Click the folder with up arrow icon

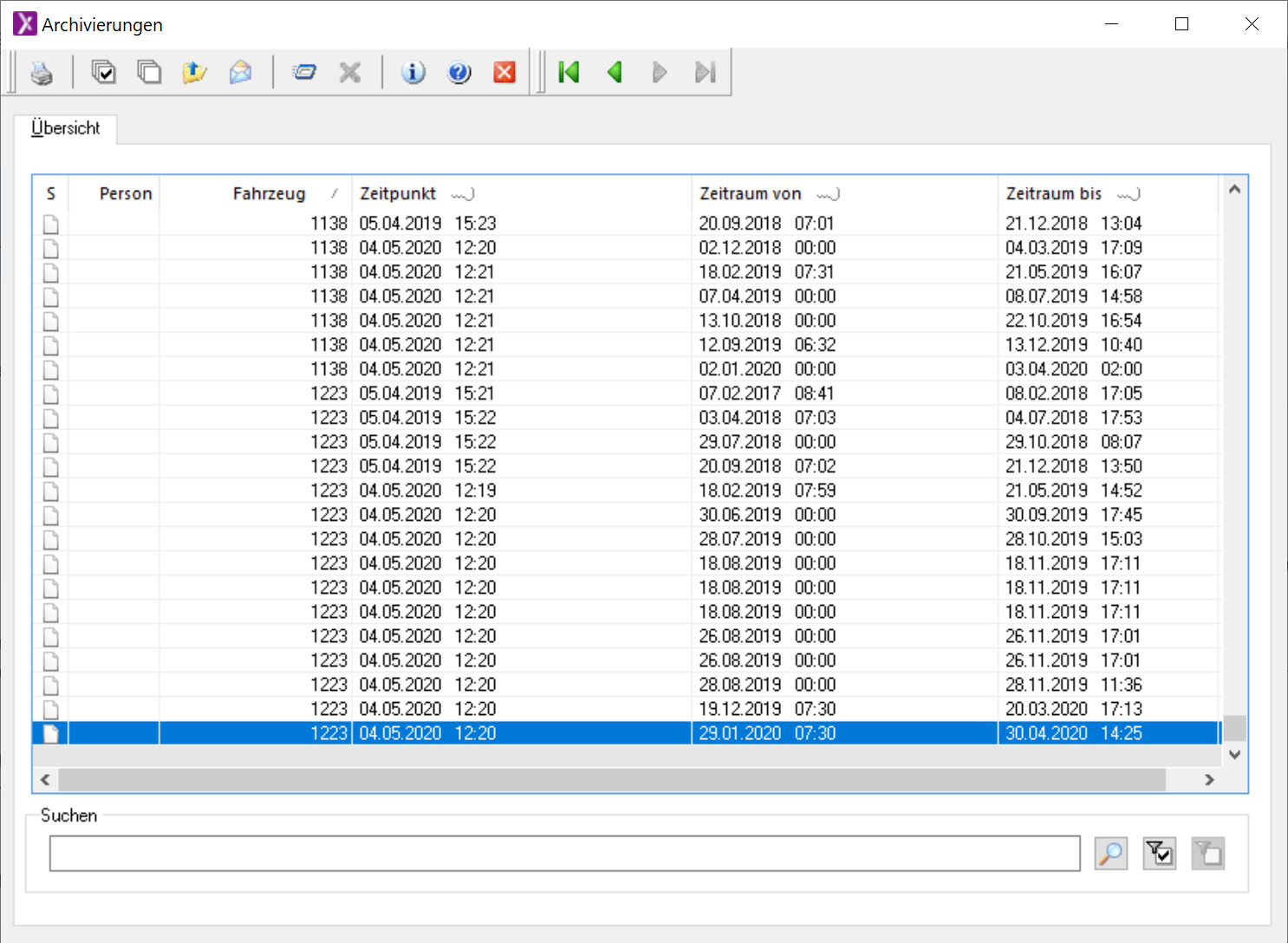coord(194,73)
